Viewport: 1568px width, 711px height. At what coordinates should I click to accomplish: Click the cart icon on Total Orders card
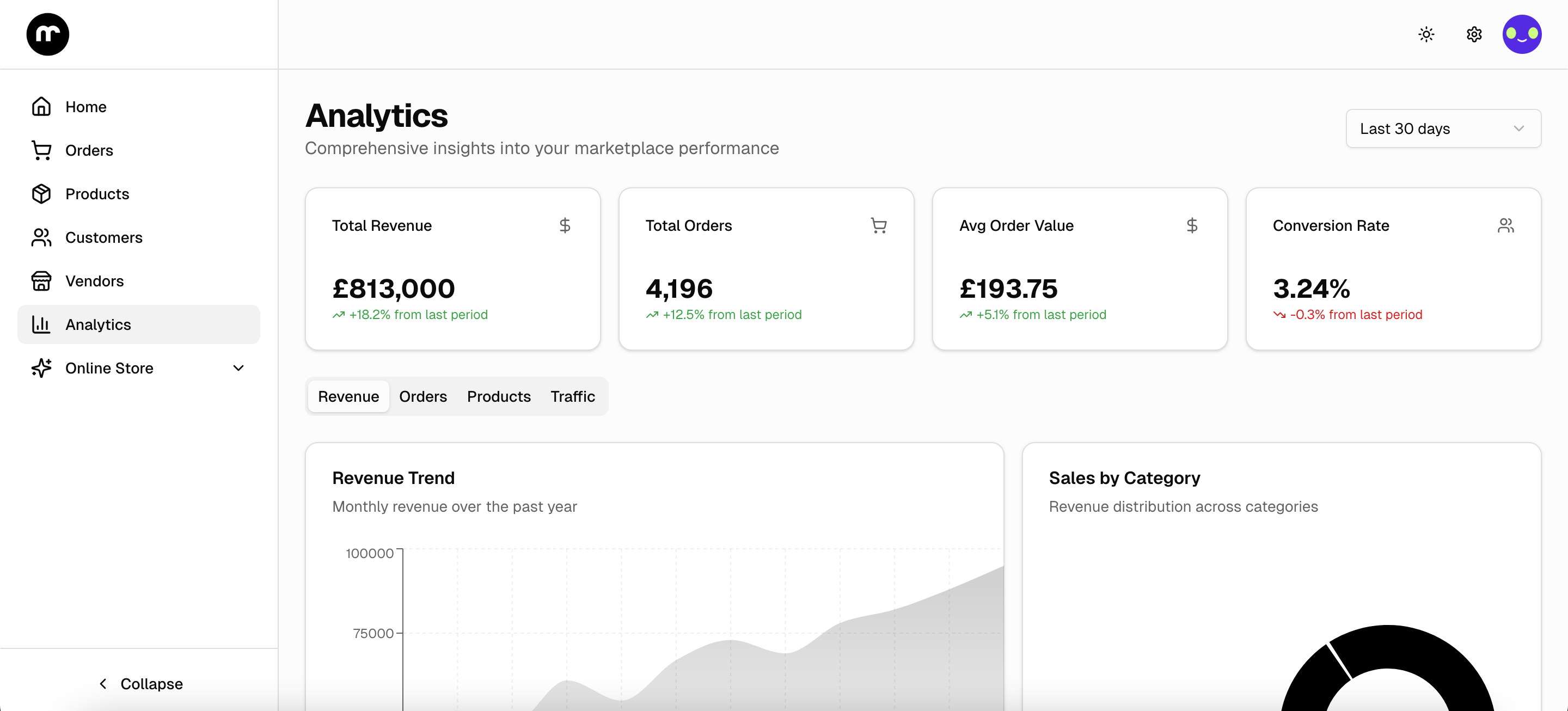pyautogui.click(x=879, y=225)
